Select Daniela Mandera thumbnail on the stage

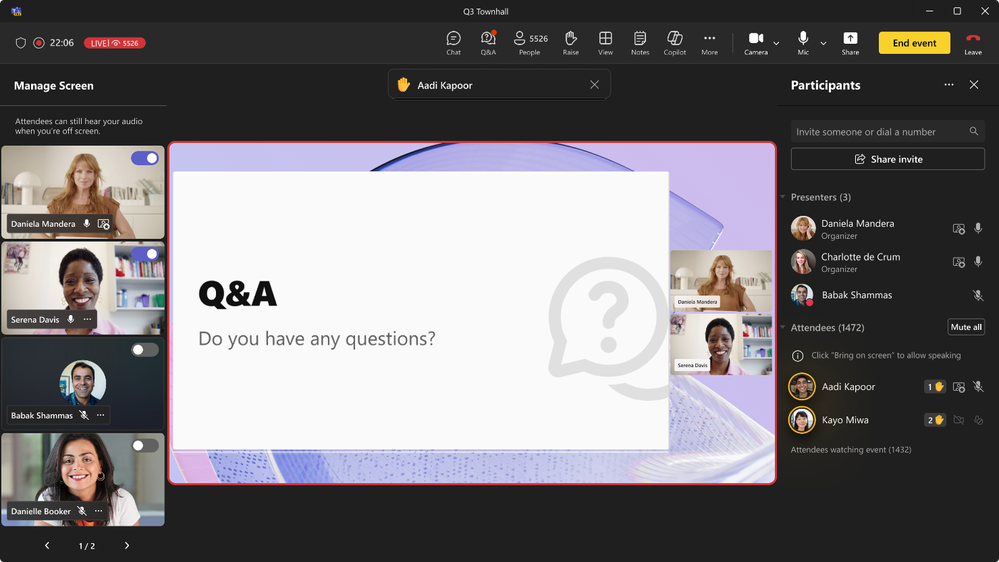721,280
